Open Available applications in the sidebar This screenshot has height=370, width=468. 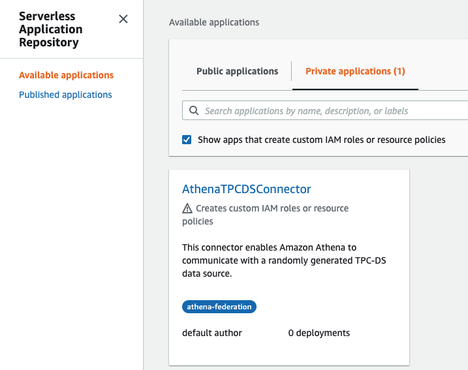click(66, 75)
